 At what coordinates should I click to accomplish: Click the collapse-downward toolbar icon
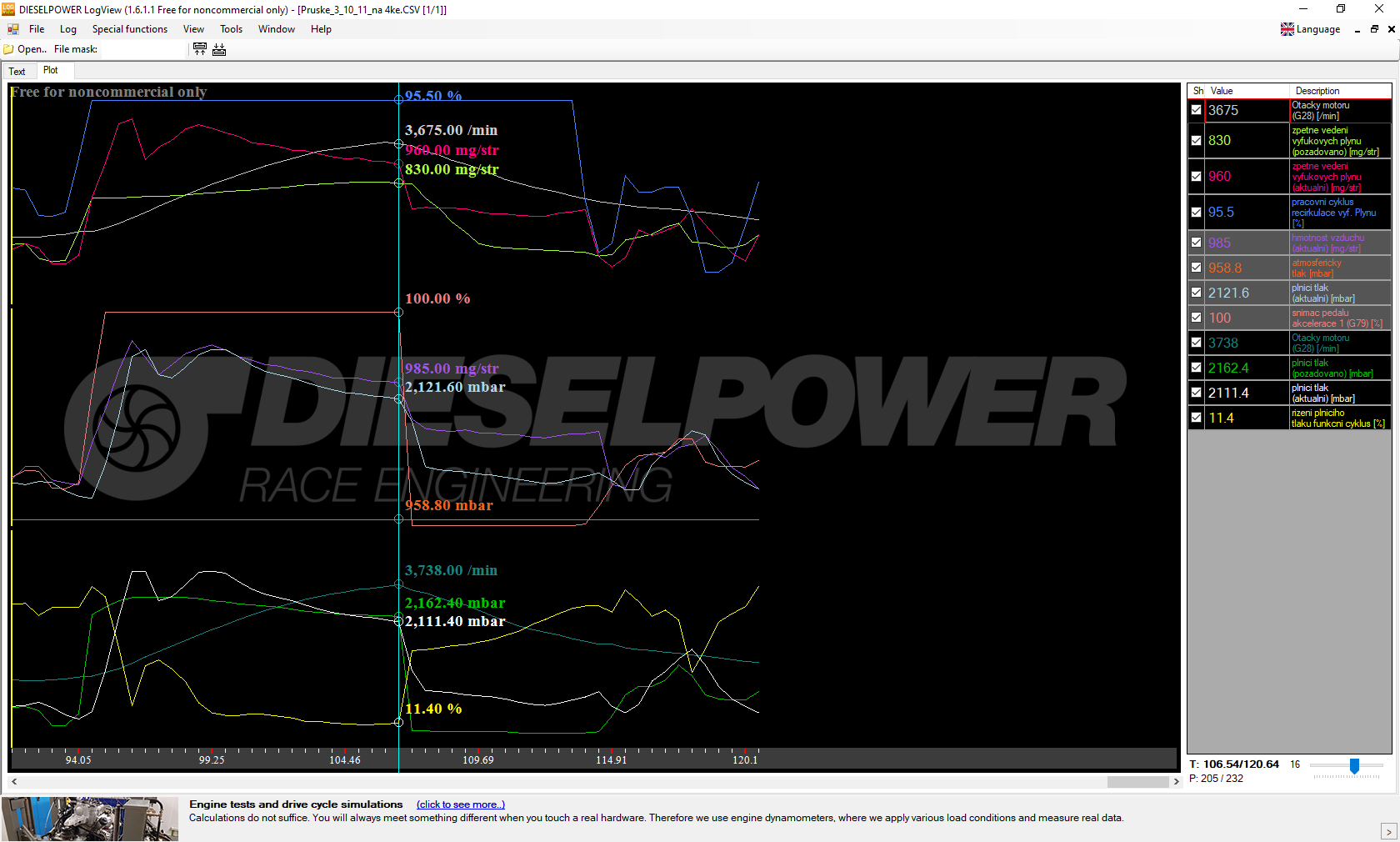click(219, 49)
